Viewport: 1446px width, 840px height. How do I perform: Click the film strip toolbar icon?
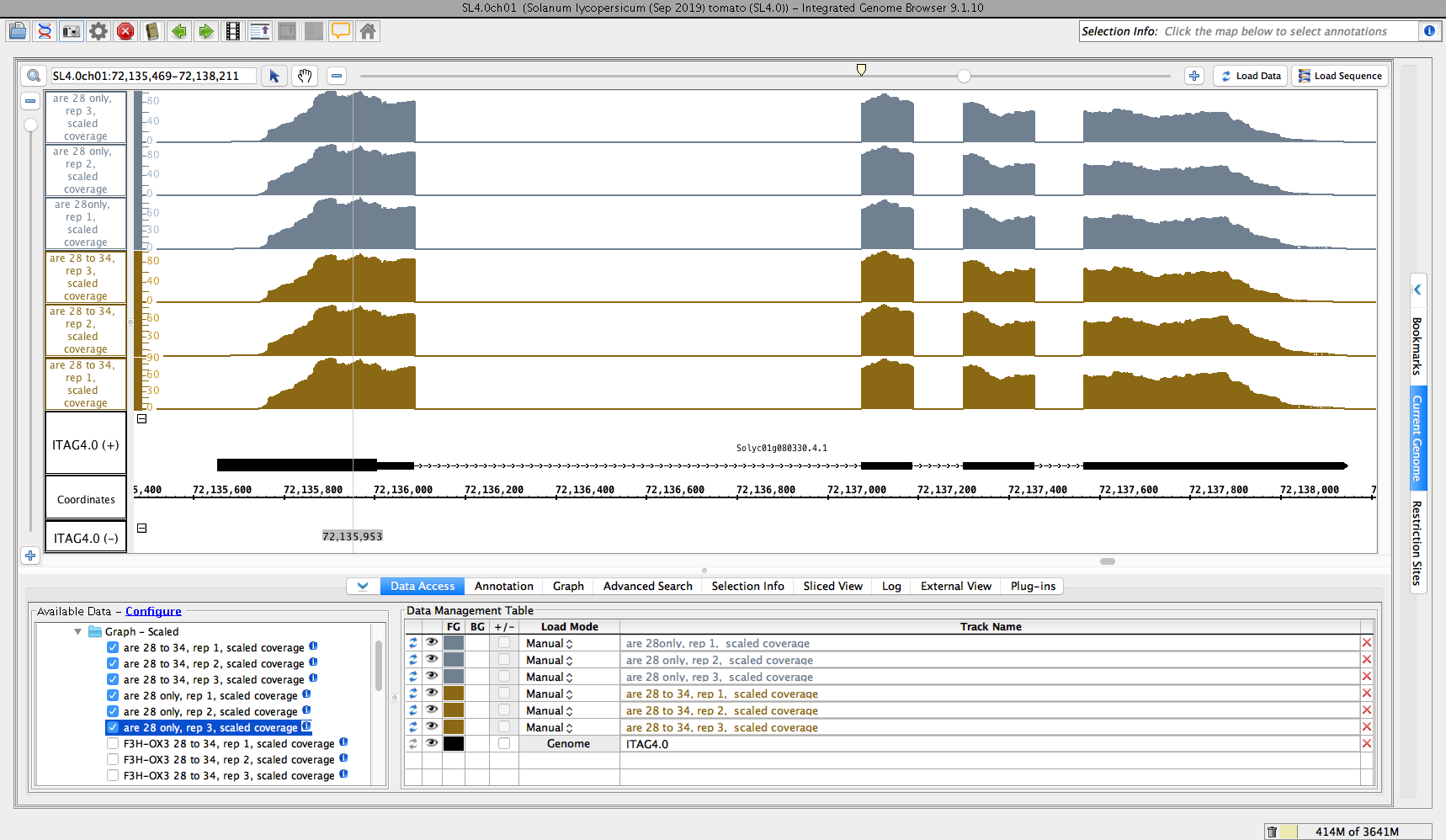[x=233, y=32]
